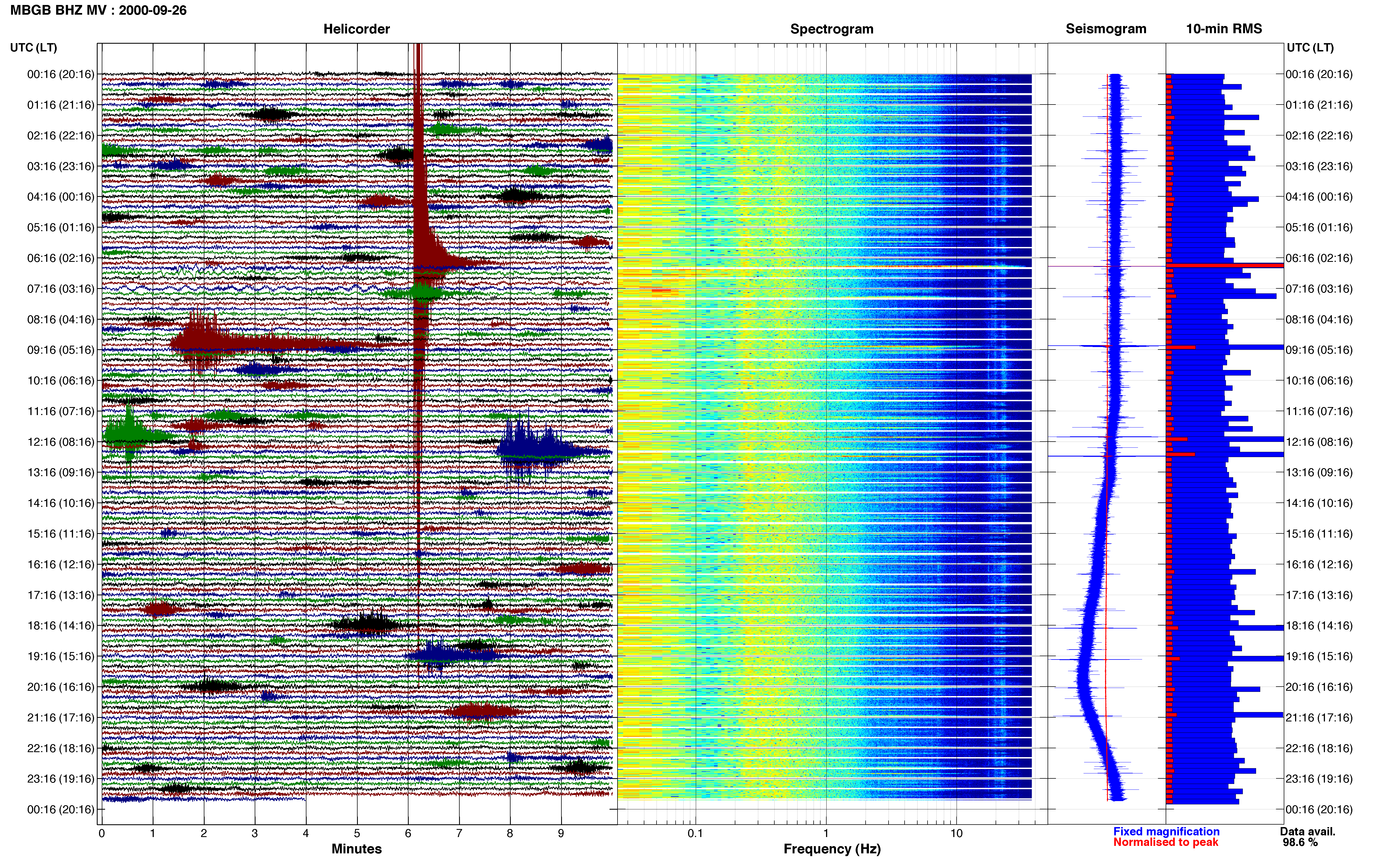Viewport: 1388px width, 868px height.
Task: Click the 'Minutes' x-axis label
Action: pos(356,849)
